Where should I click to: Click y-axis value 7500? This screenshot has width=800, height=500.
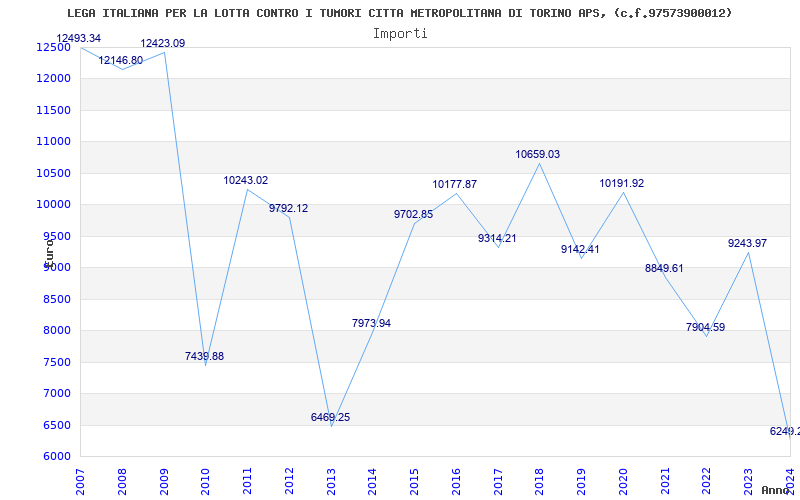tap(56, 362)
